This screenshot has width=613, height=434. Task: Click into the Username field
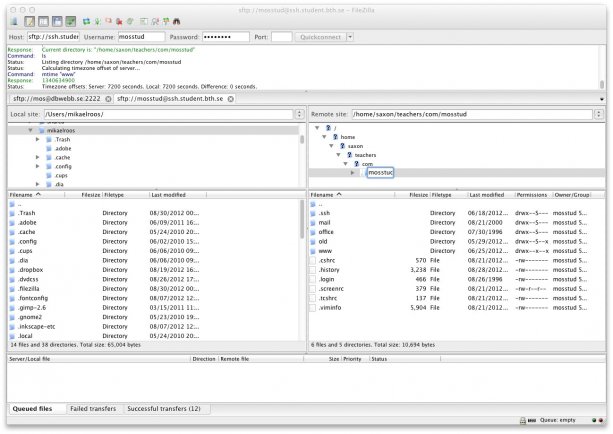(141, 37)
